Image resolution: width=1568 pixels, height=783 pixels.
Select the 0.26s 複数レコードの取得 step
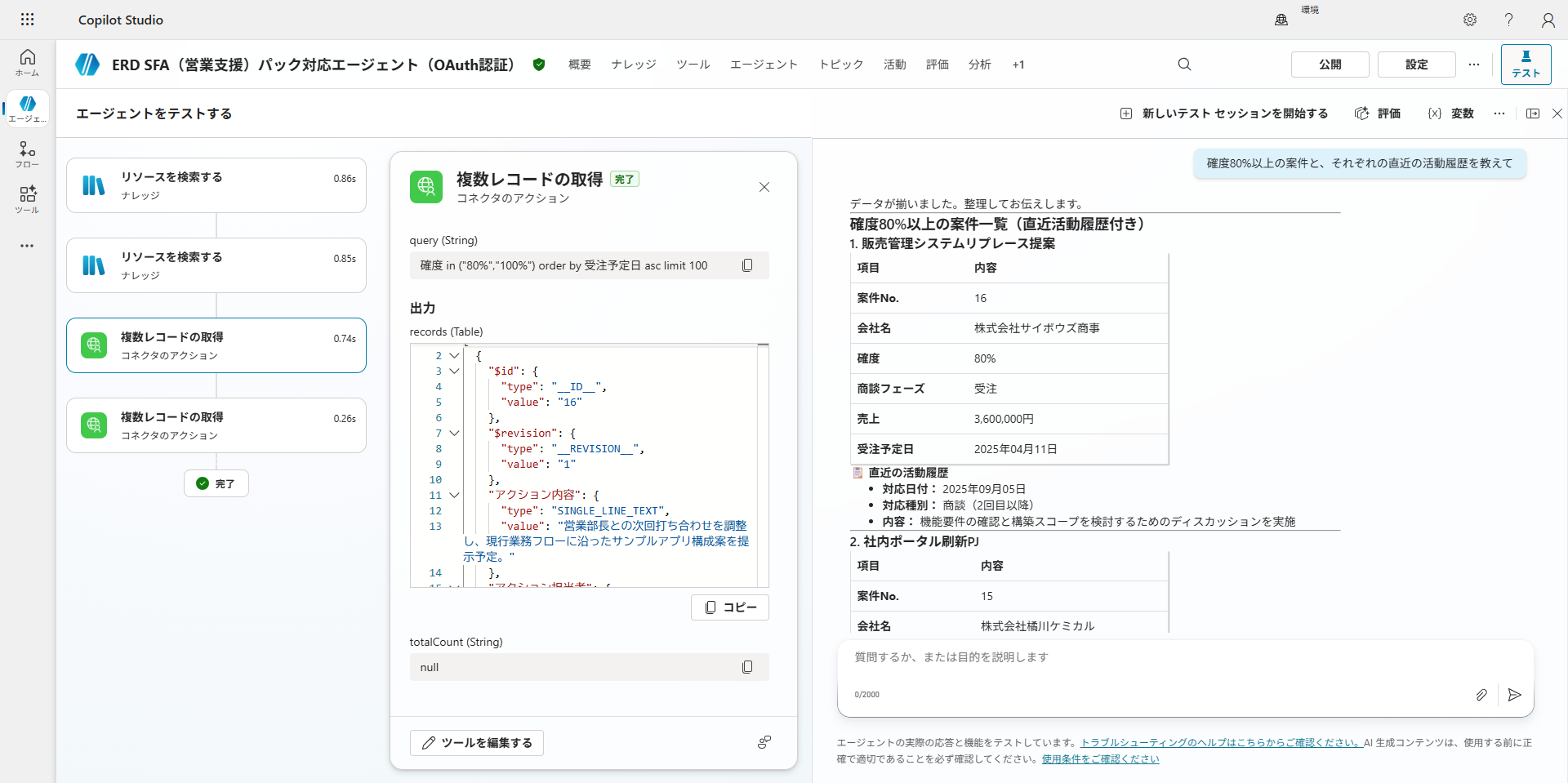pyautogui.click(x=216, y=425)
